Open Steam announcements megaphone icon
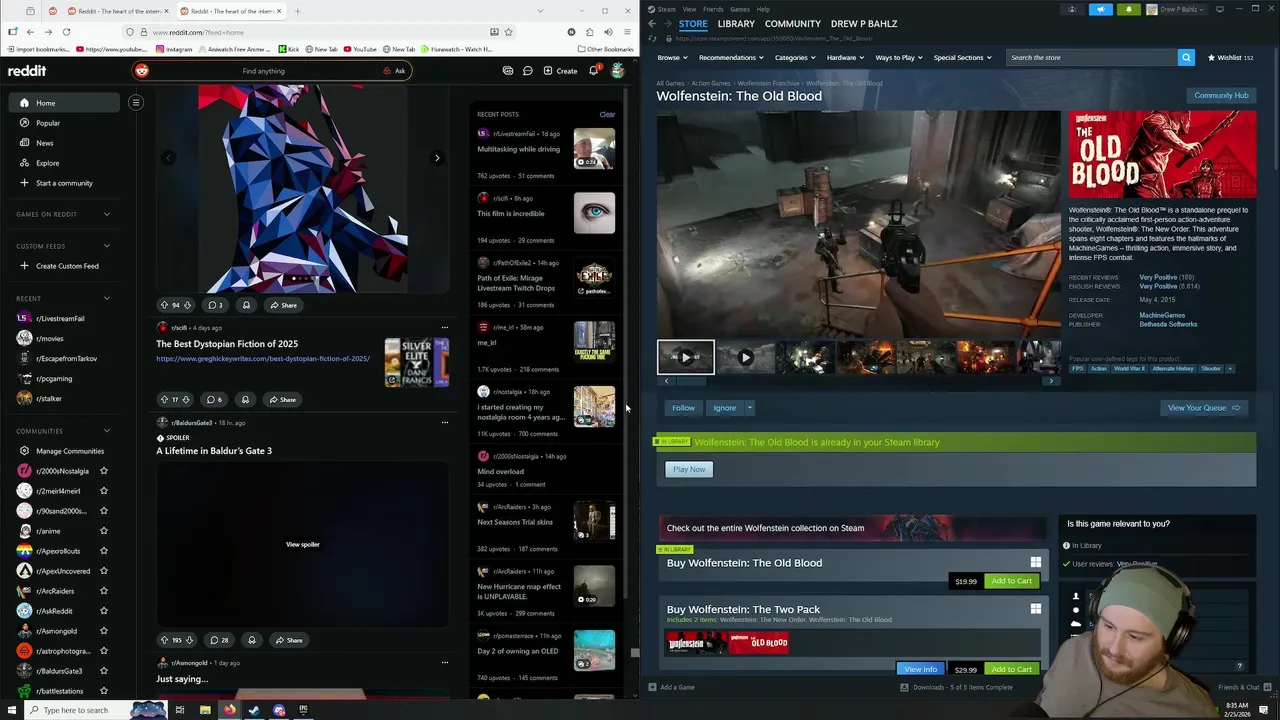Screen dimensions: 1280x720 (x=1100, y=9)
